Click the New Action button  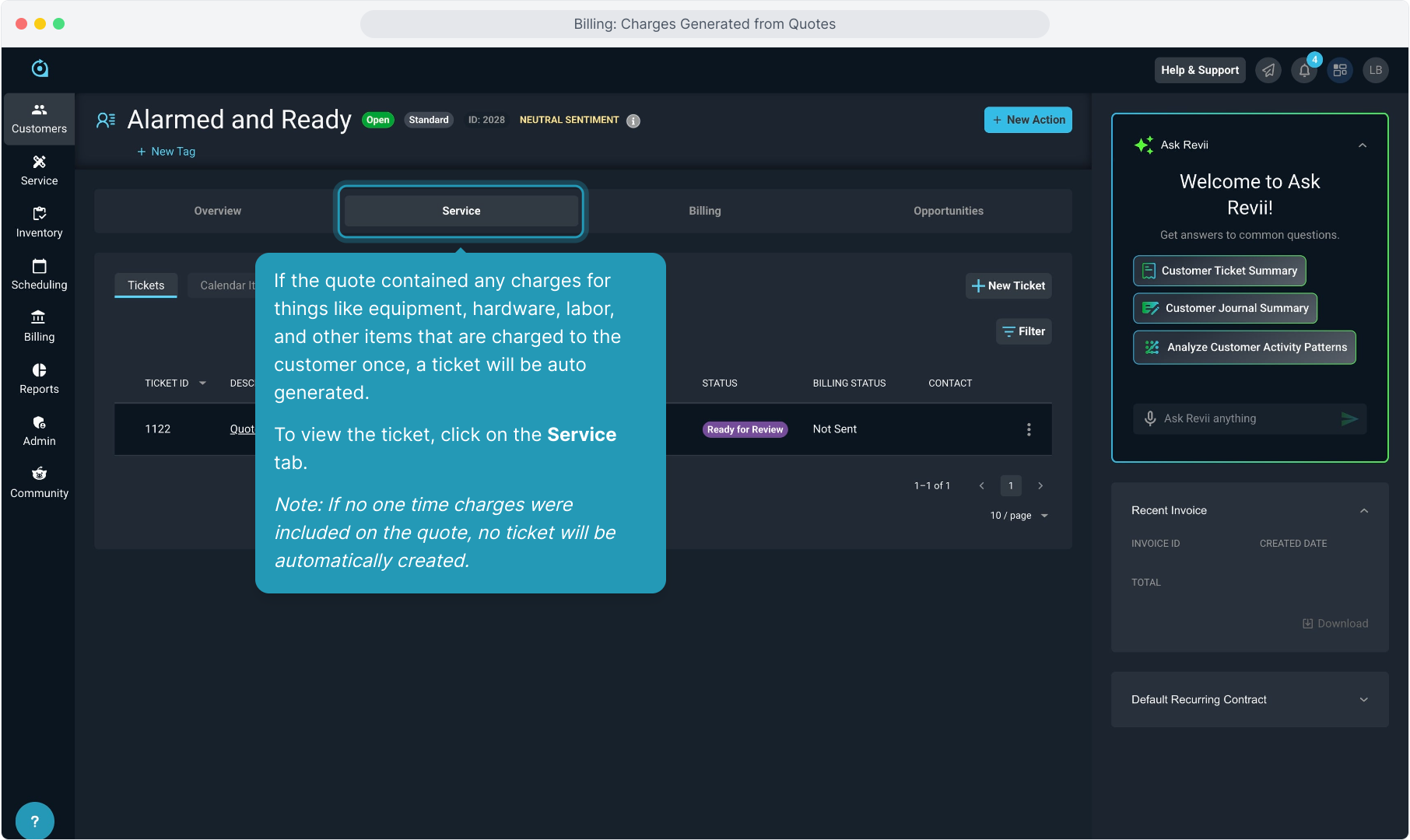pos(1028,120)
